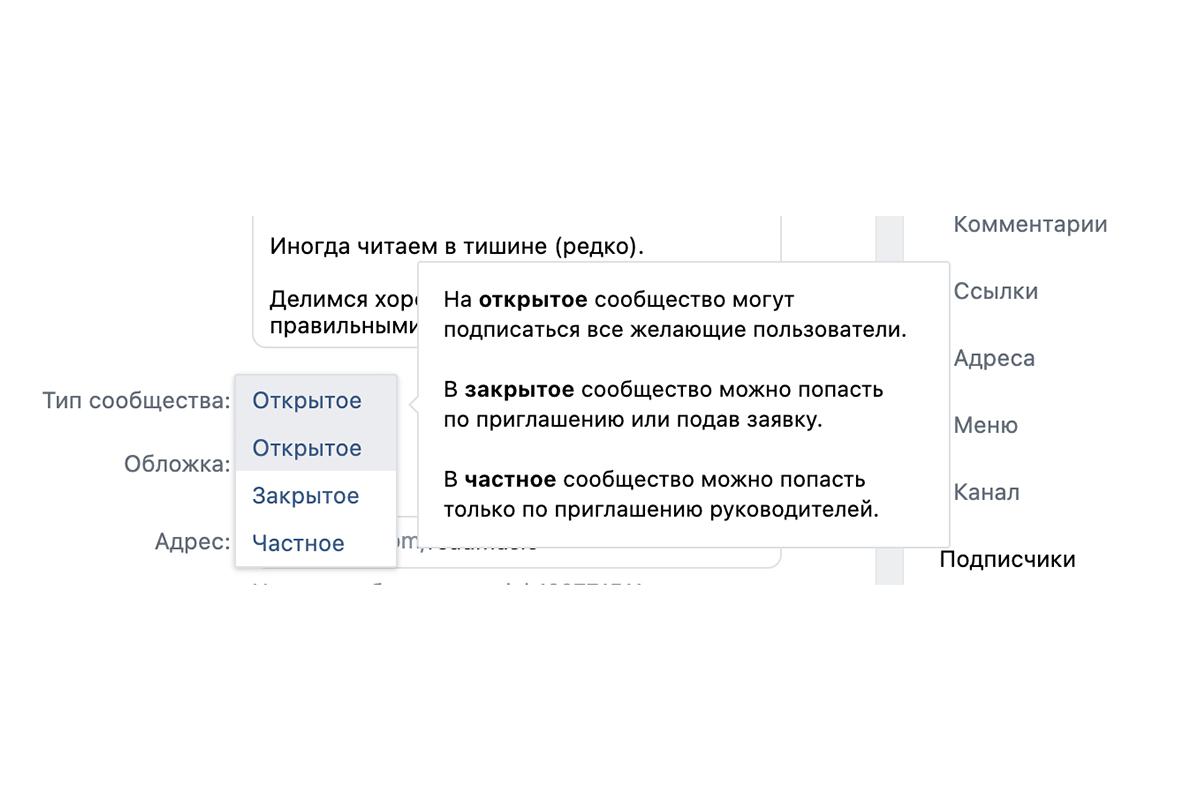The image size is (1200, 800).
Task: Open the "Ссылки" section
Action: coord(996,291)
